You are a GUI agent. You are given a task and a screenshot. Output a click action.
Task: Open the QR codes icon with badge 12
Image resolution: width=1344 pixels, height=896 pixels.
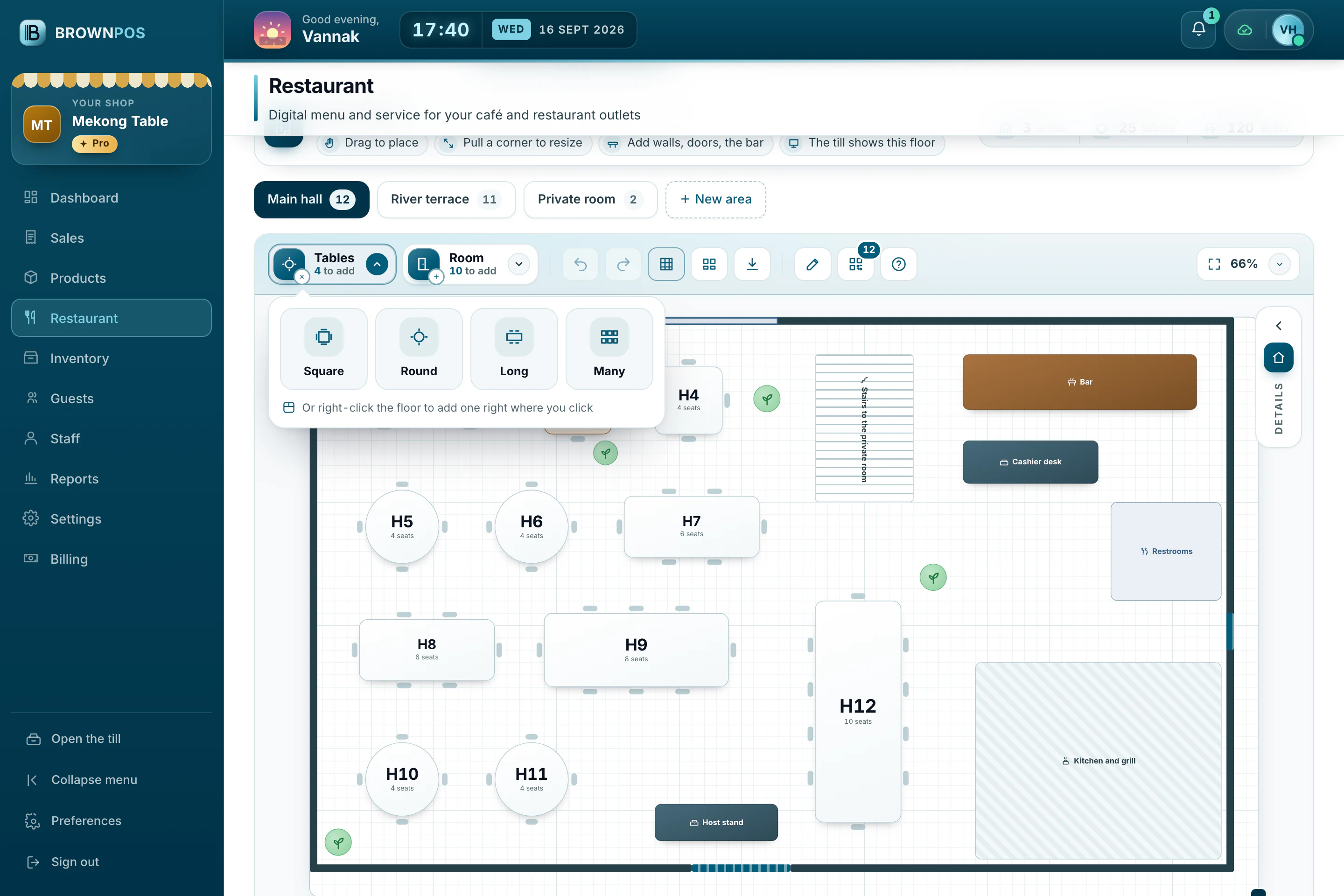(855, 264)
